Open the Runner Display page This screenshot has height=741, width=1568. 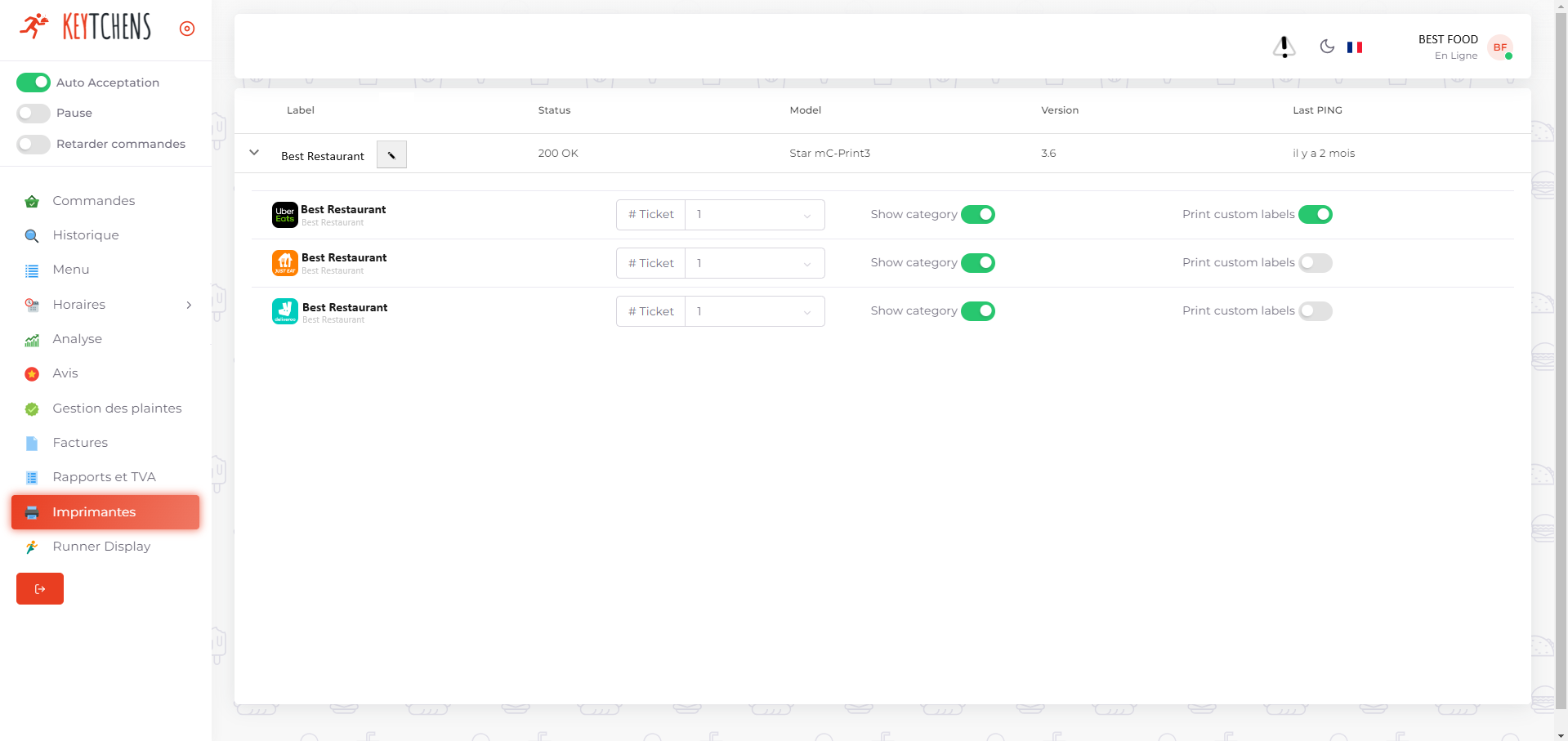(101, 547)
